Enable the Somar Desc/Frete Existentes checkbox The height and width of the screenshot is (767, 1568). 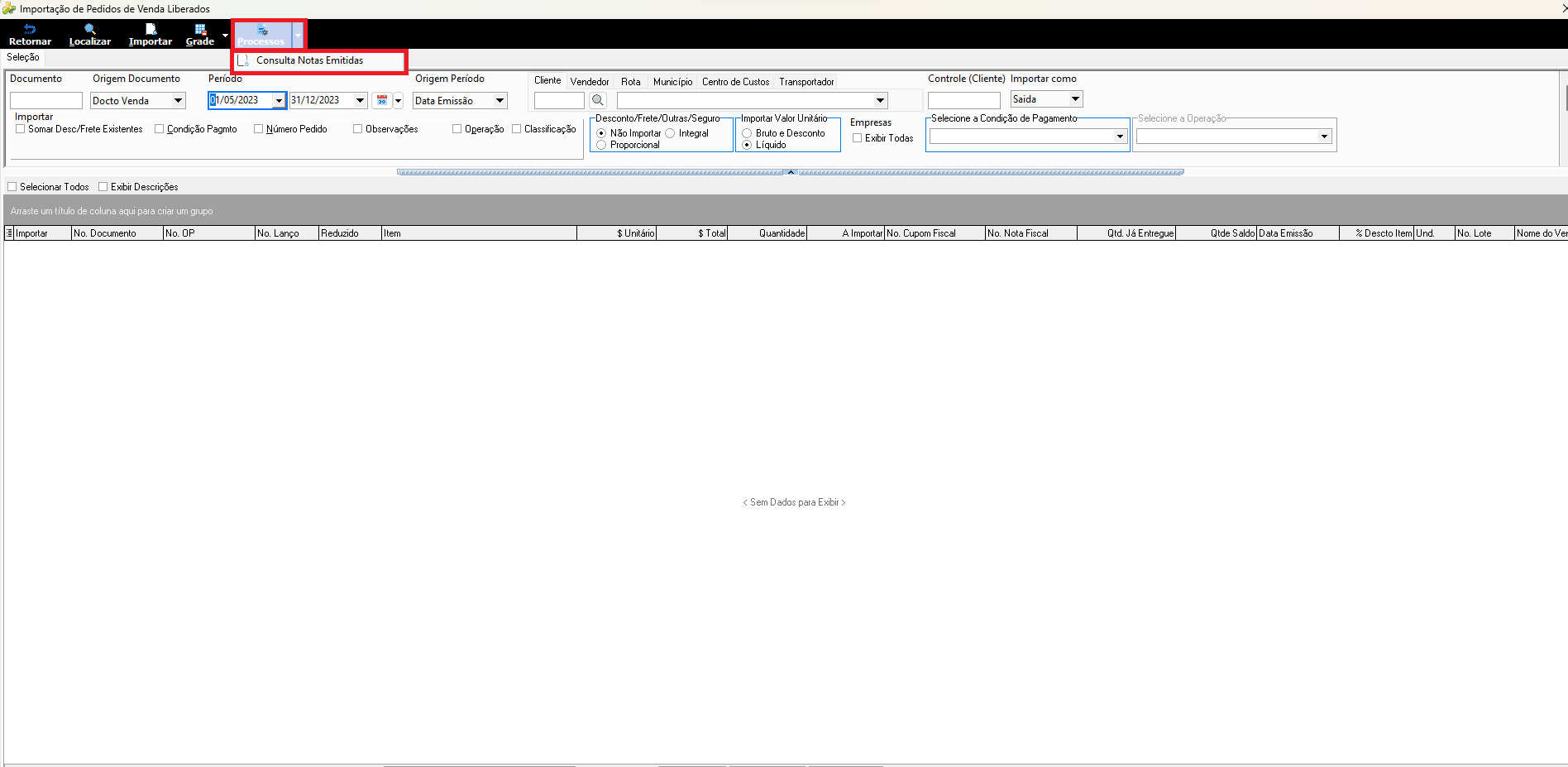(20, 129)
